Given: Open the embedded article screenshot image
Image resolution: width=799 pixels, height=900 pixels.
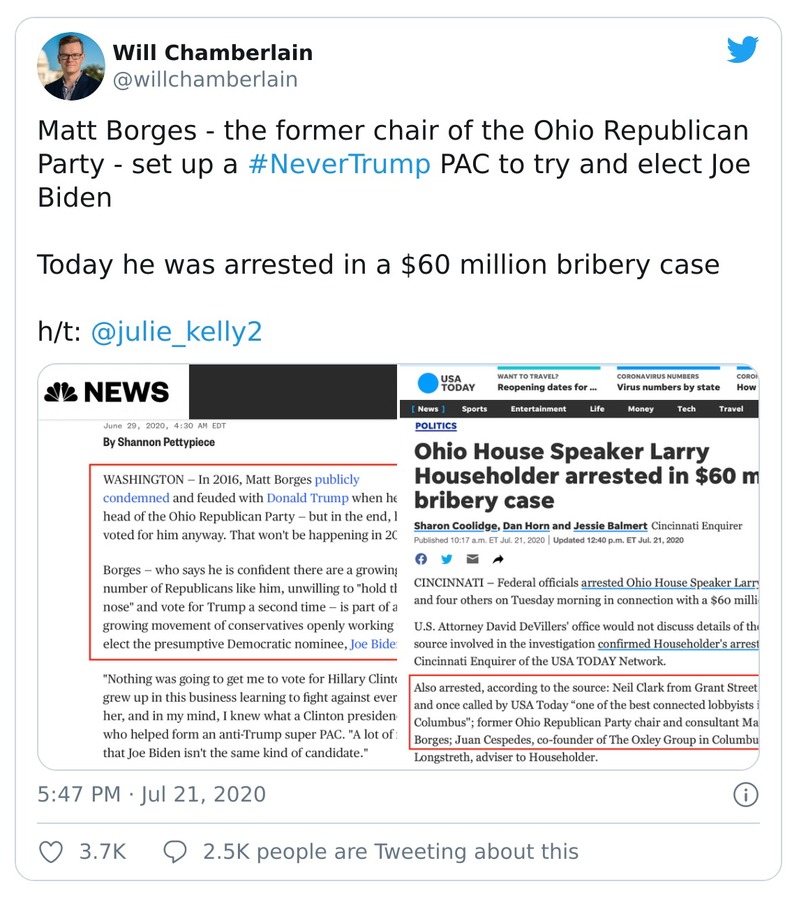Looking at the screenshot, I should pos(398,567).
